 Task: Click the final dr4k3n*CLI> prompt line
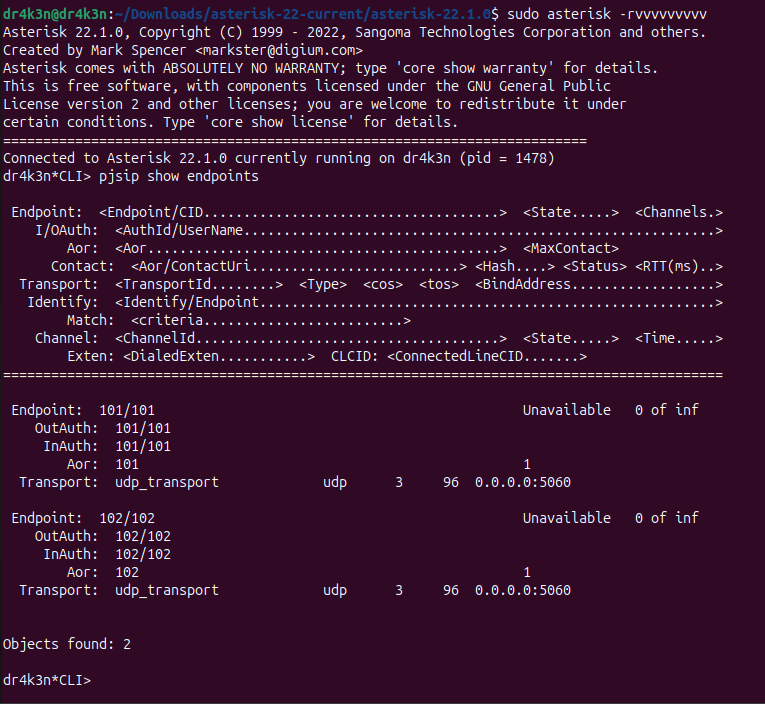tap(47, 680)
